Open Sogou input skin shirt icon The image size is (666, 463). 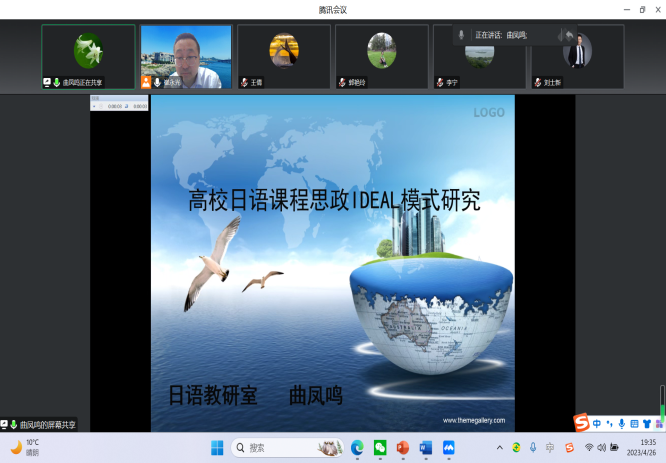[646, 423]
